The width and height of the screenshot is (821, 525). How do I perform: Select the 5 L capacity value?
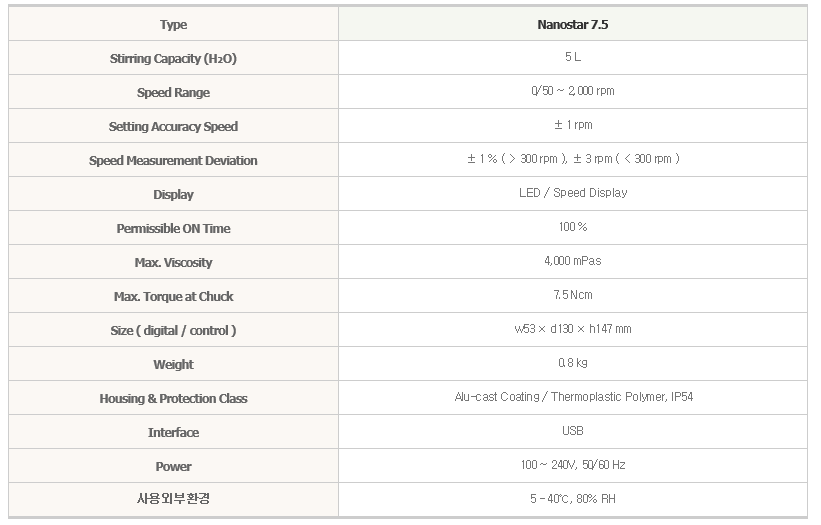573,57
